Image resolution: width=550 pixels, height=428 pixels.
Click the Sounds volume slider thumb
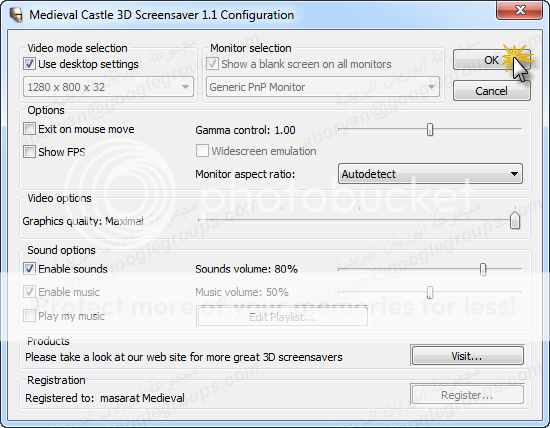pos(483,269)
